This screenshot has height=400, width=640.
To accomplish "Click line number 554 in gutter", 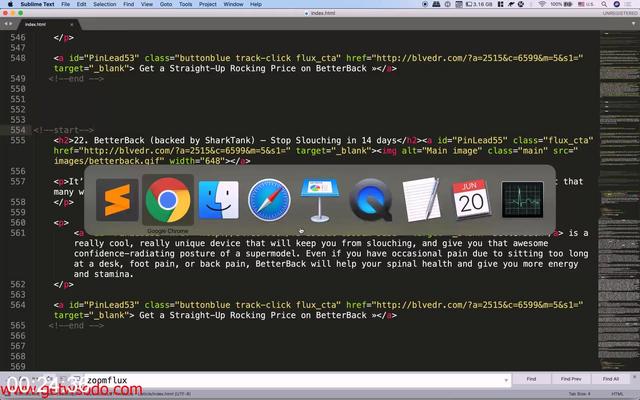I will tap(18, 130).
